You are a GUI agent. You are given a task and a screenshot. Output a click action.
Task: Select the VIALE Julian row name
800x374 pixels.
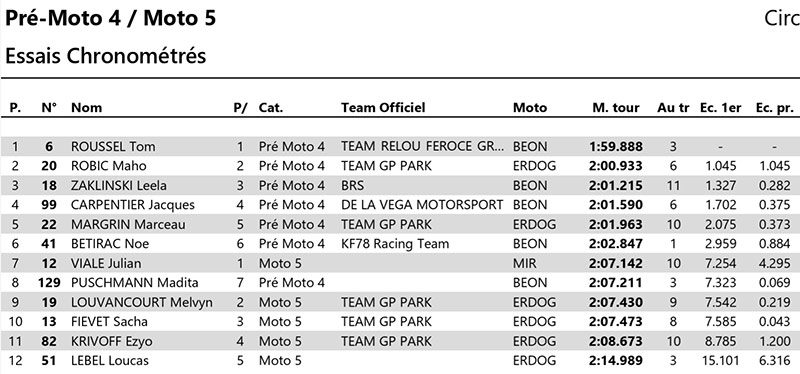(x=106, y=263)
